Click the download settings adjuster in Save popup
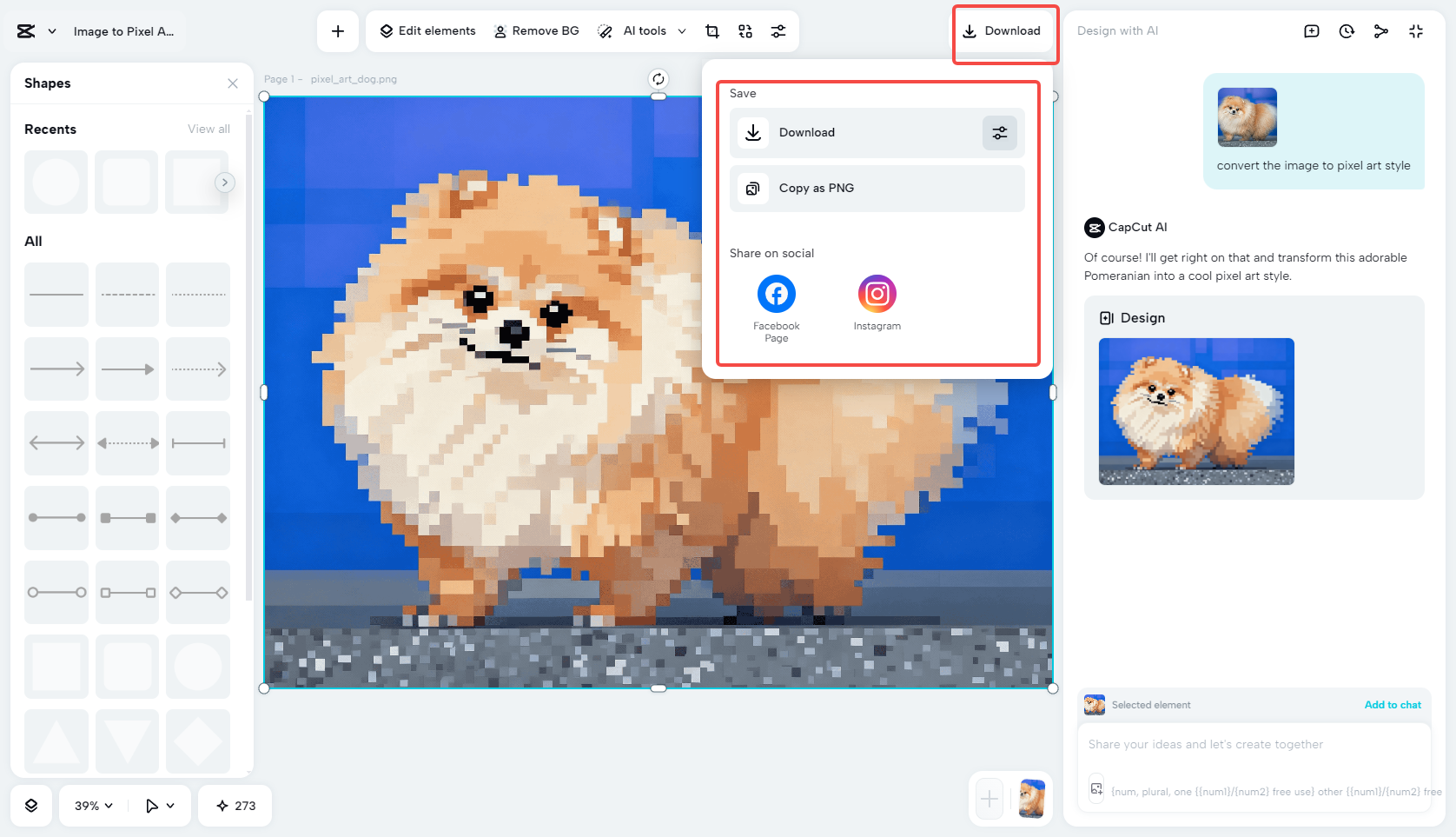The height and width of the screenshot is (837, 1456). 999,132
